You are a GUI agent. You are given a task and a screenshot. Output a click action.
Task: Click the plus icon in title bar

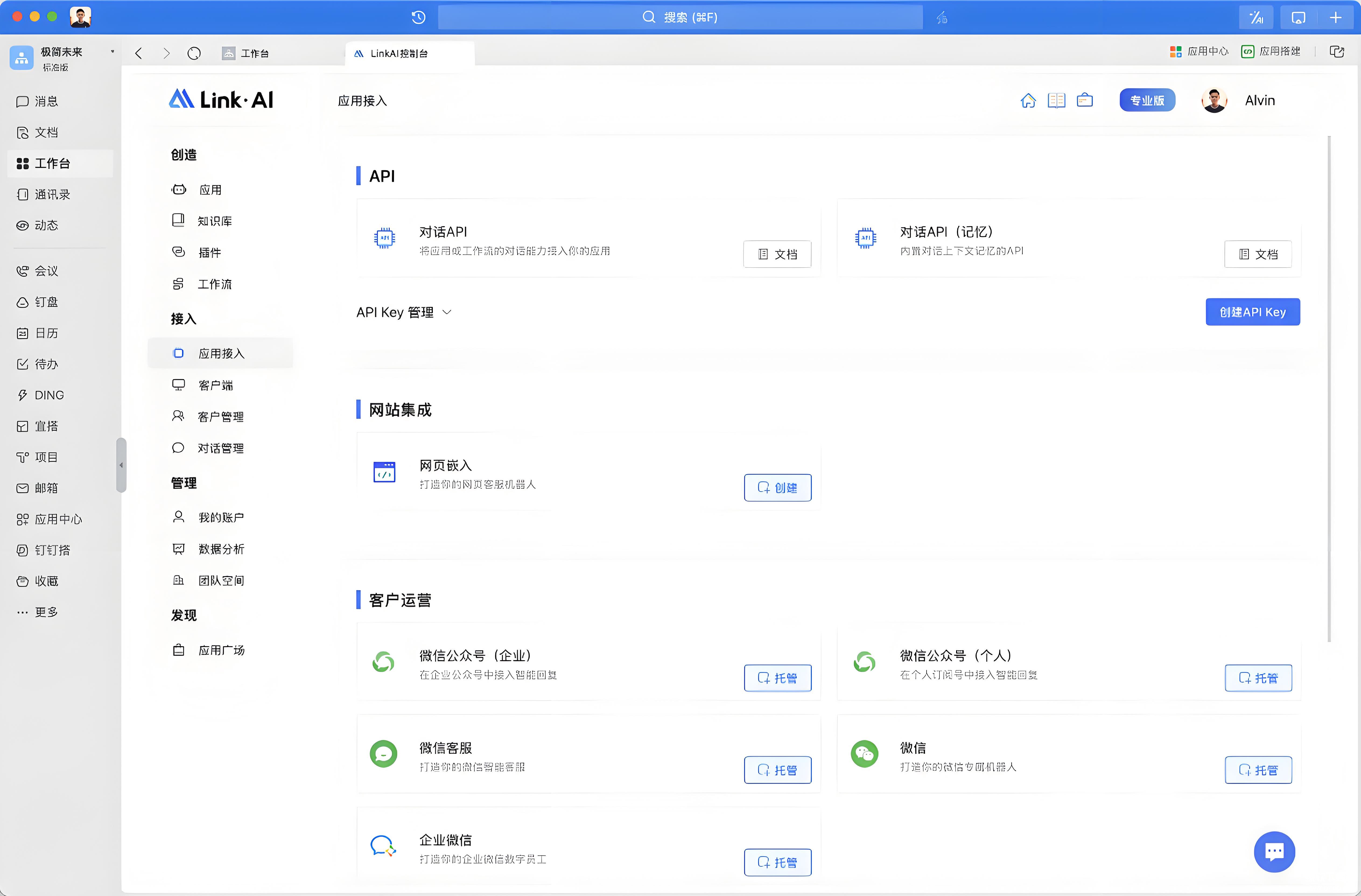1335,17
